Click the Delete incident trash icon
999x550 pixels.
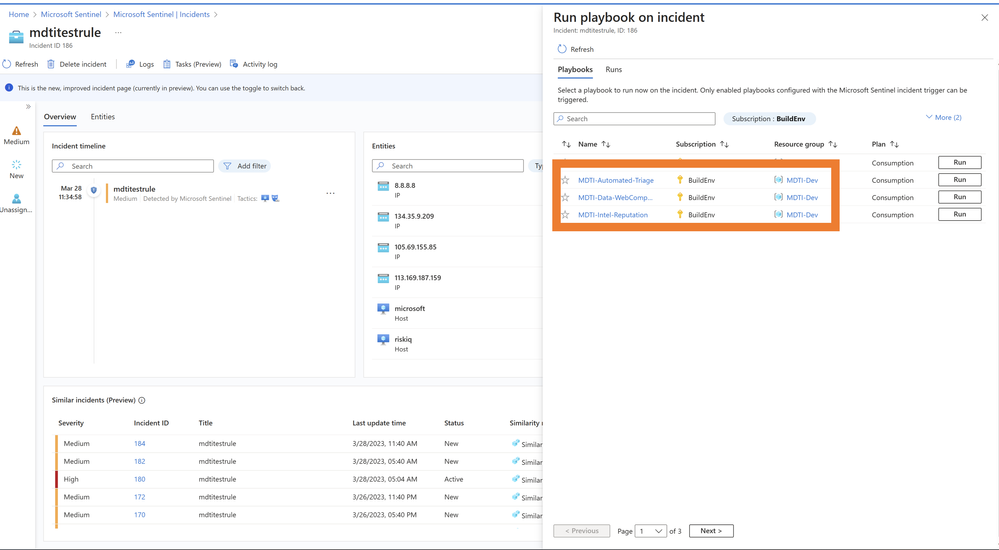pos(51,64)
